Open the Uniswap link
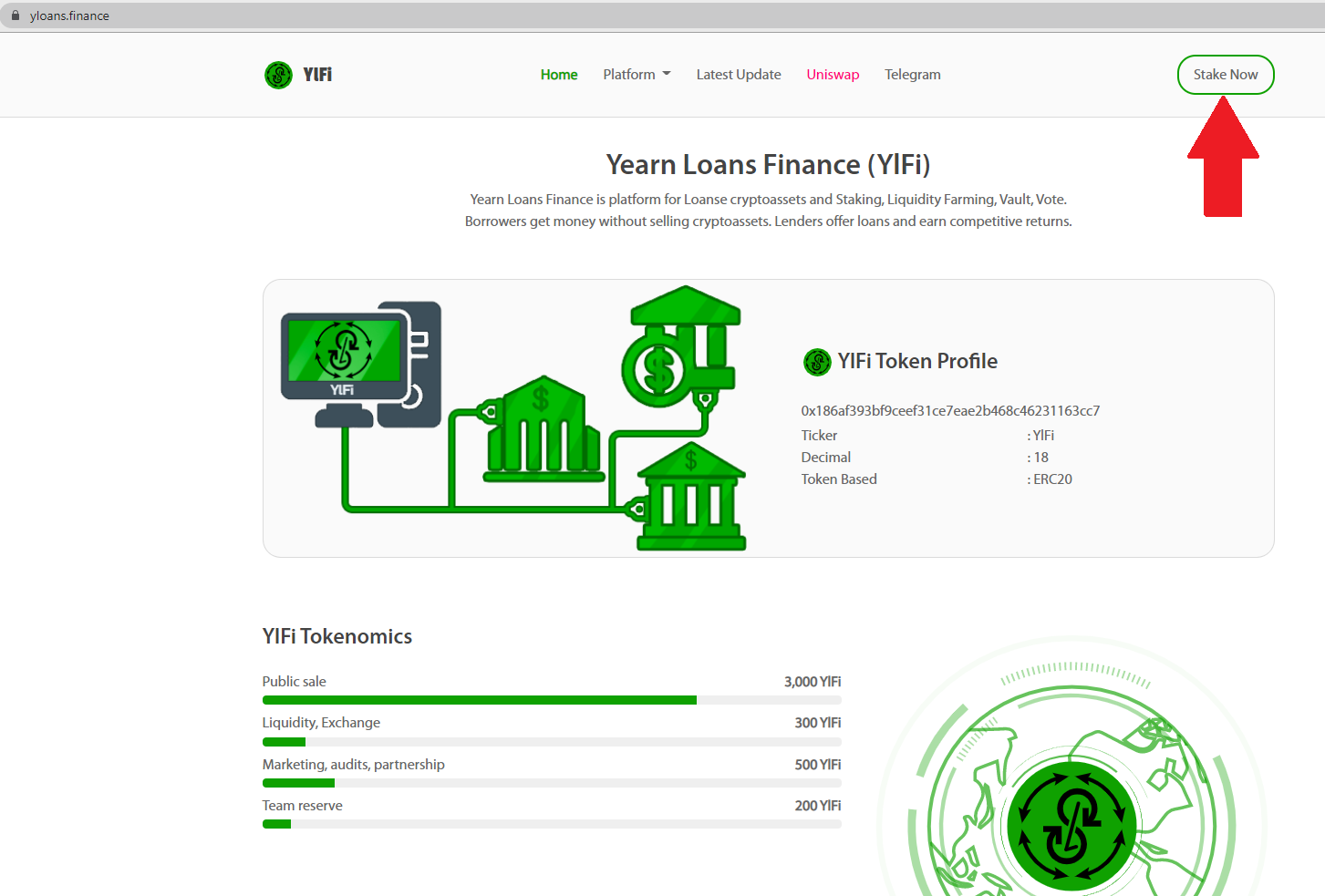The image size is (1325, 896). pyautogui.click(x=833, y=75)
